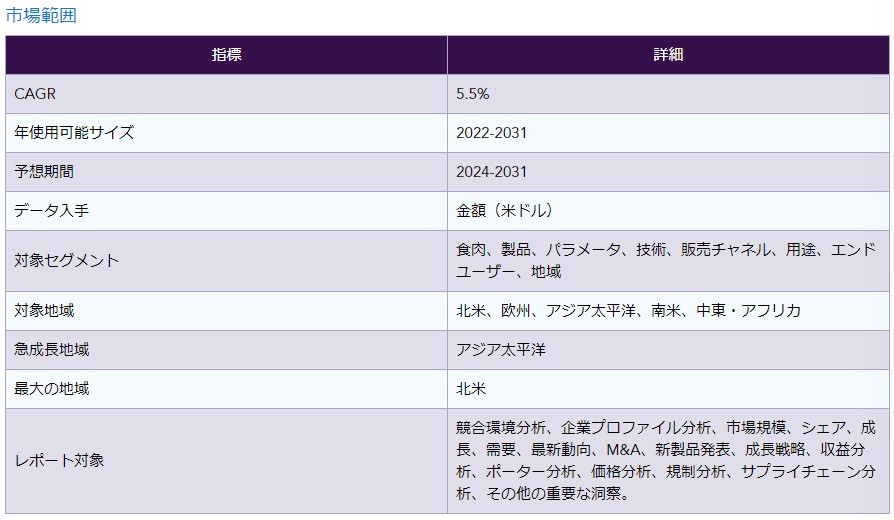This screenshot has width=894, height=520.
Task: Click the 年使用可能サイズ row label
Action: click(74, 133)
